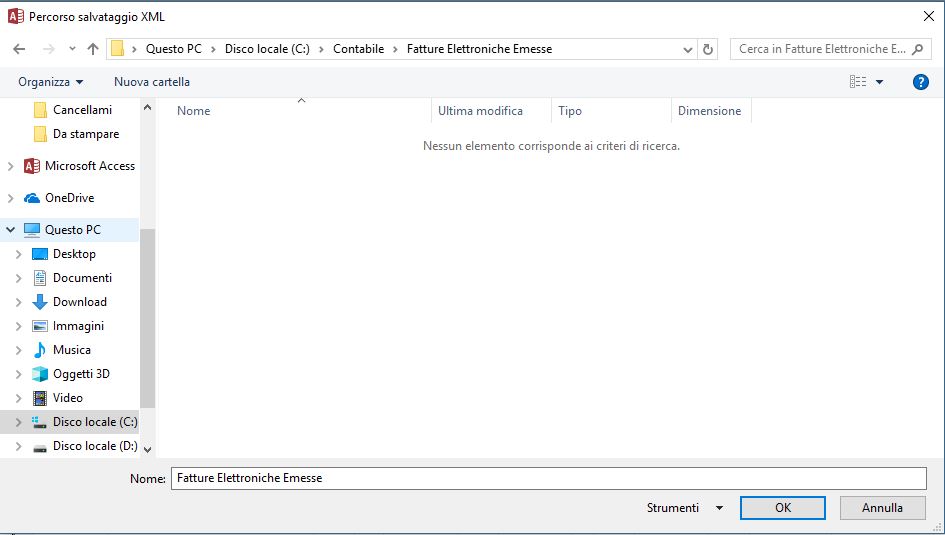Expand Oggetti 3D tree node
This screenshot has width=945, height=535.
pos(18,374)
